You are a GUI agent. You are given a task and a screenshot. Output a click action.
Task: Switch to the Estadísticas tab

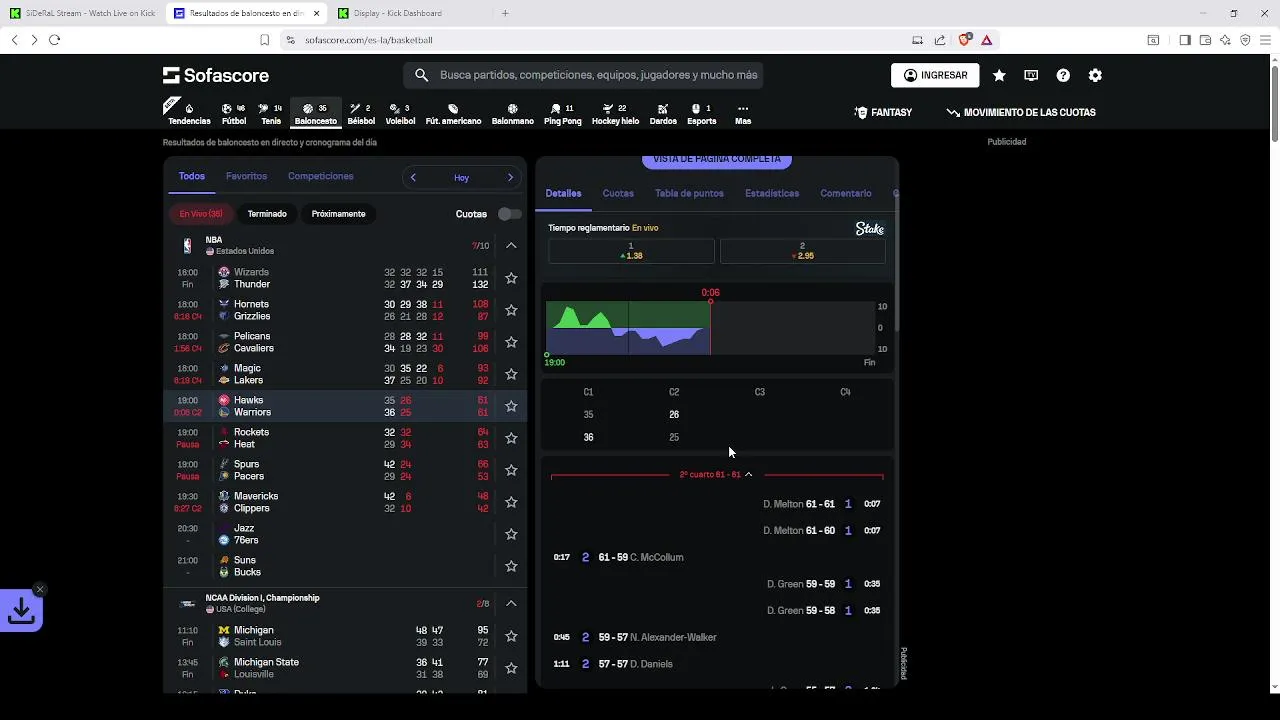point(772,193)
